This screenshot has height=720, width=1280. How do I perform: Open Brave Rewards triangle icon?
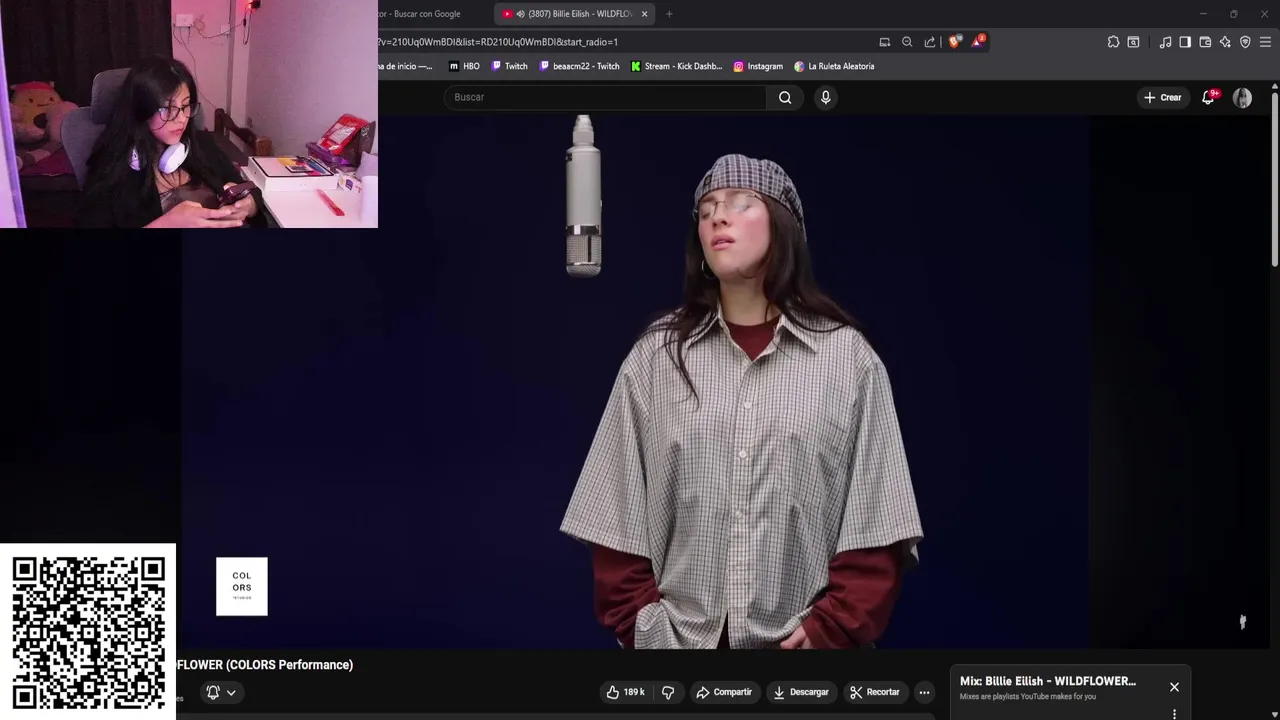(x=977, y=42)
